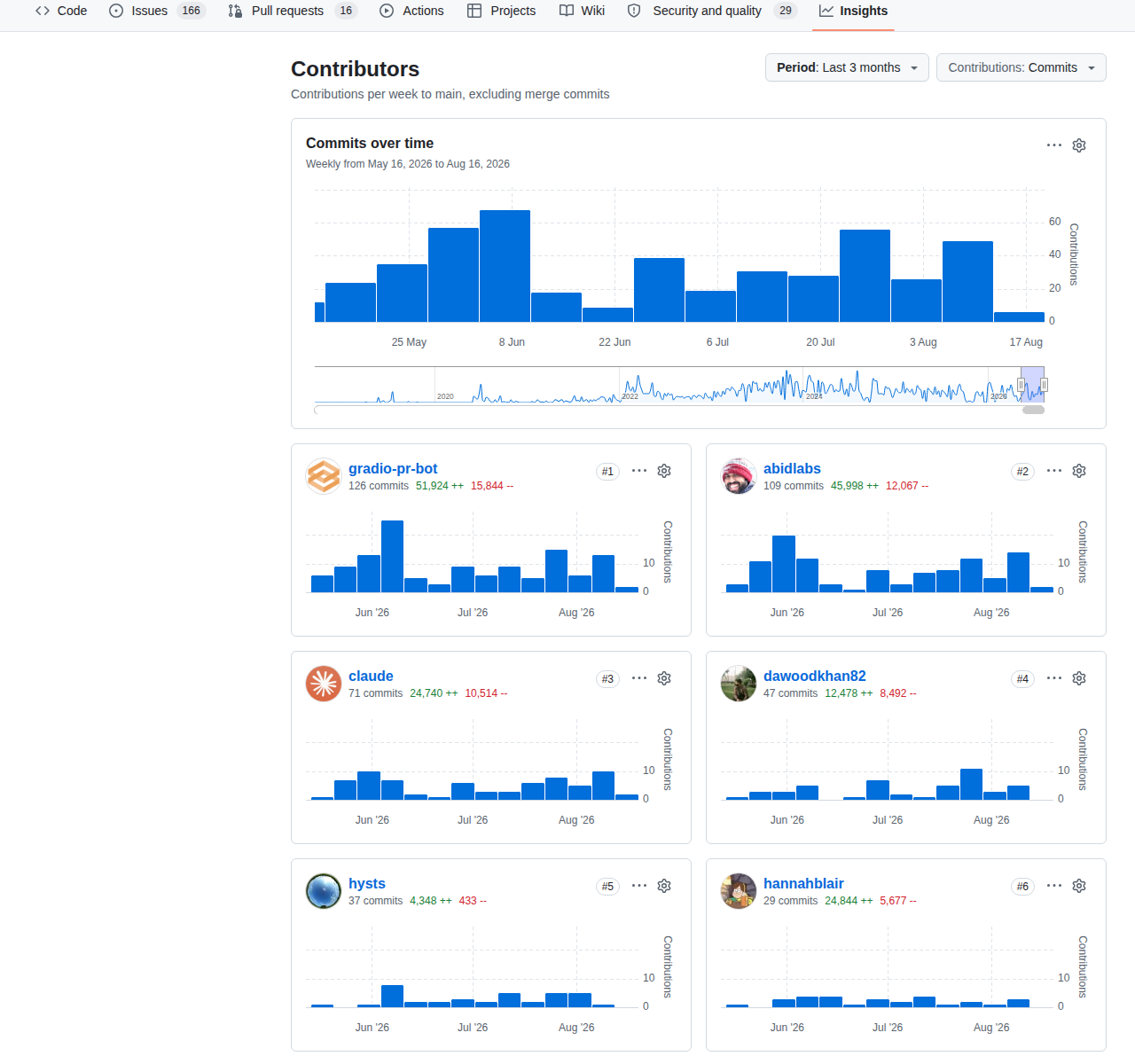1135x1064 pixels.
Task: Click abidlabs avatar image
Action: [739, 476]
